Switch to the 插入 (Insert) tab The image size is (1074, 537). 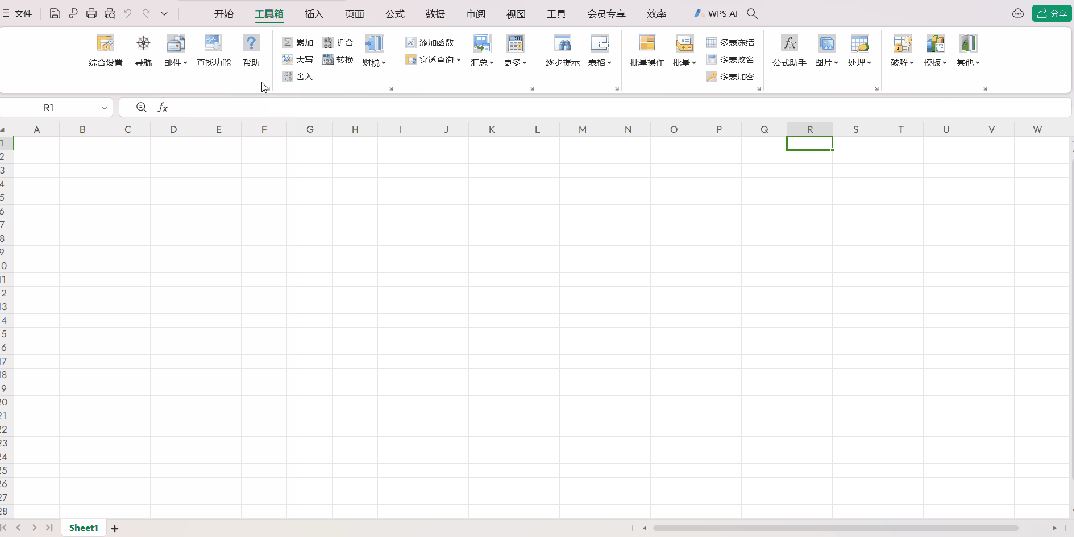(x=314, y=14)
